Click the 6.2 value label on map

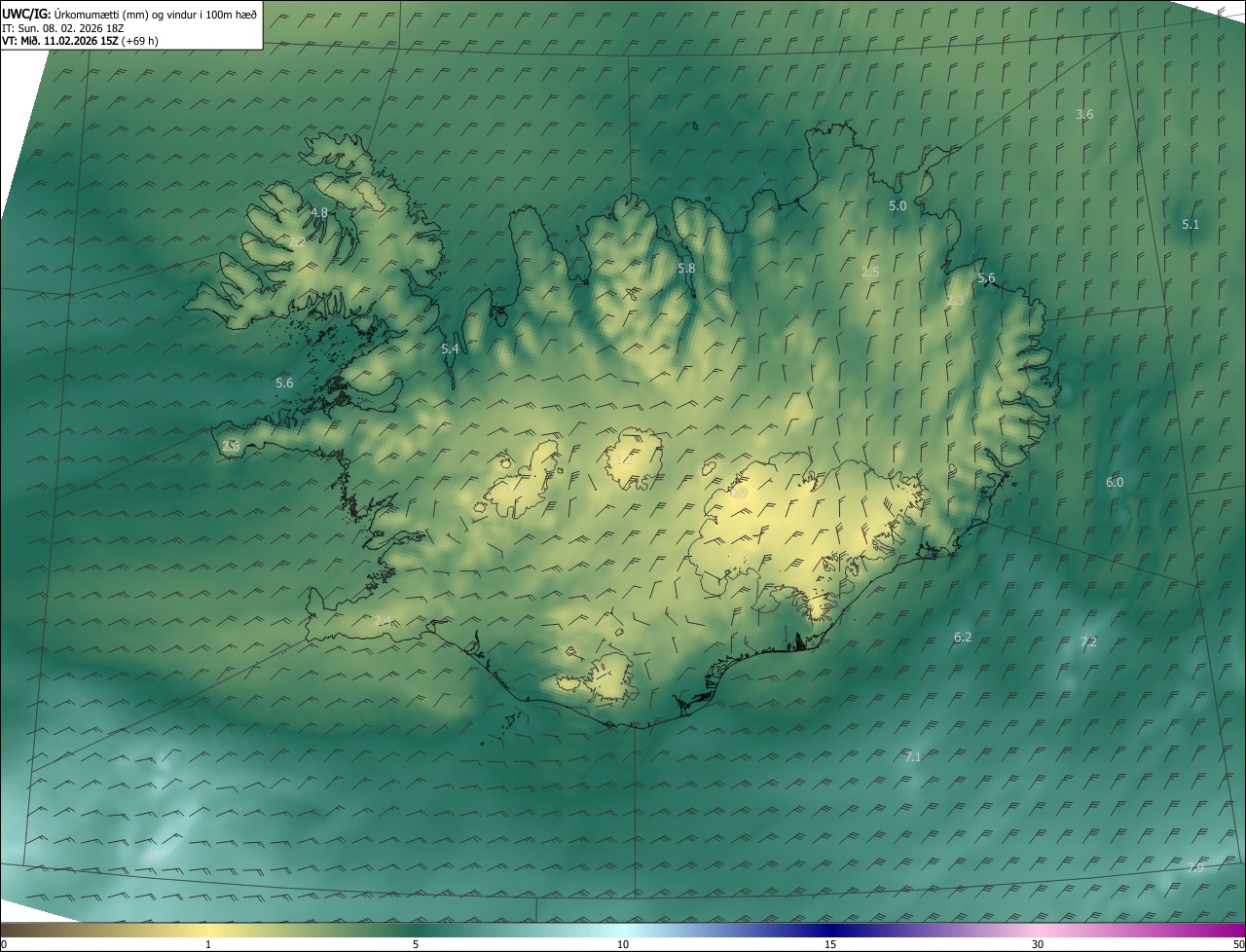tap(963, 638)
